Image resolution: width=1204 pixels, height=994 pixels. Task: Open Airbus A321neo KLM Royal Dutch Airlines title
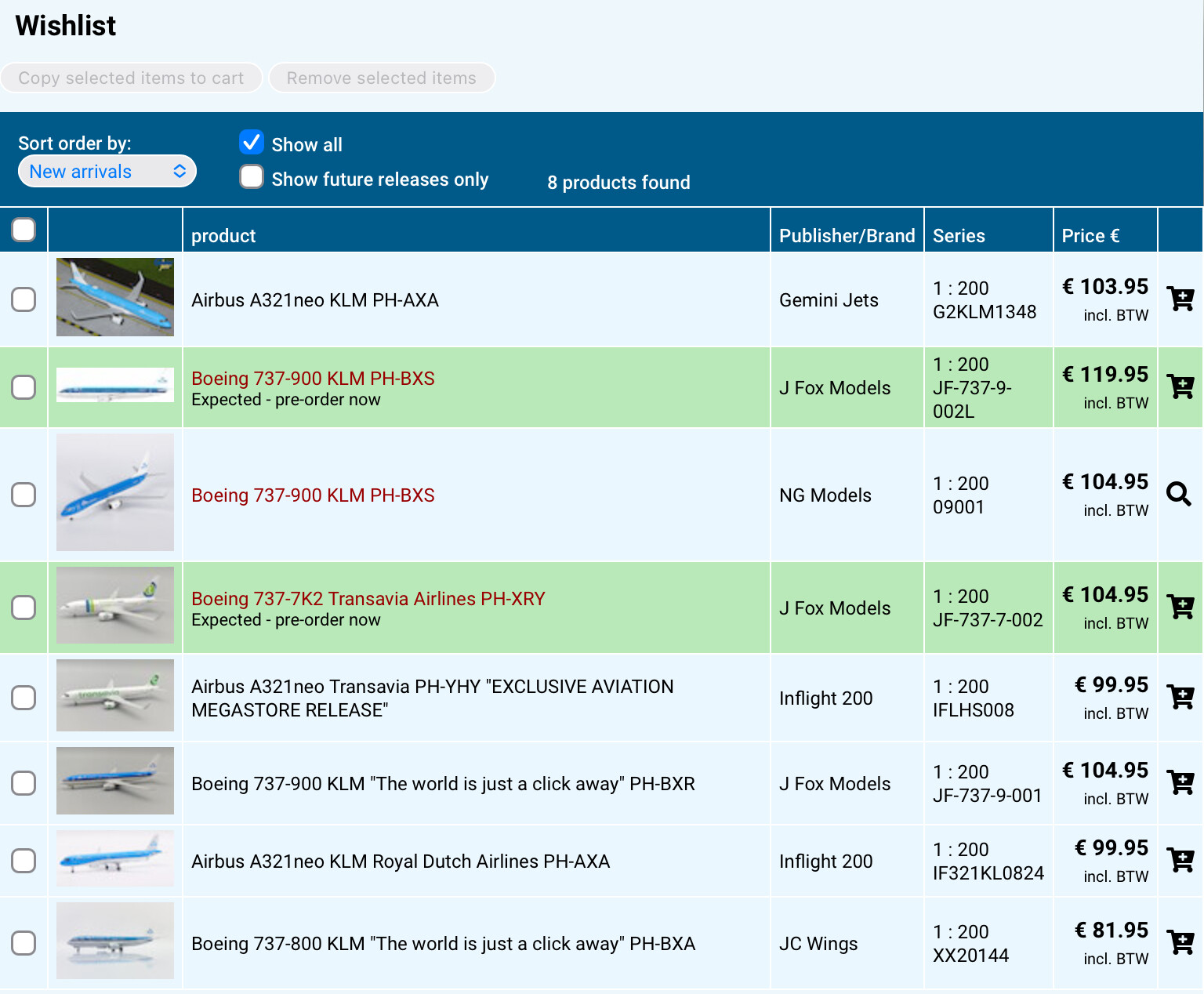click(401, 861)
